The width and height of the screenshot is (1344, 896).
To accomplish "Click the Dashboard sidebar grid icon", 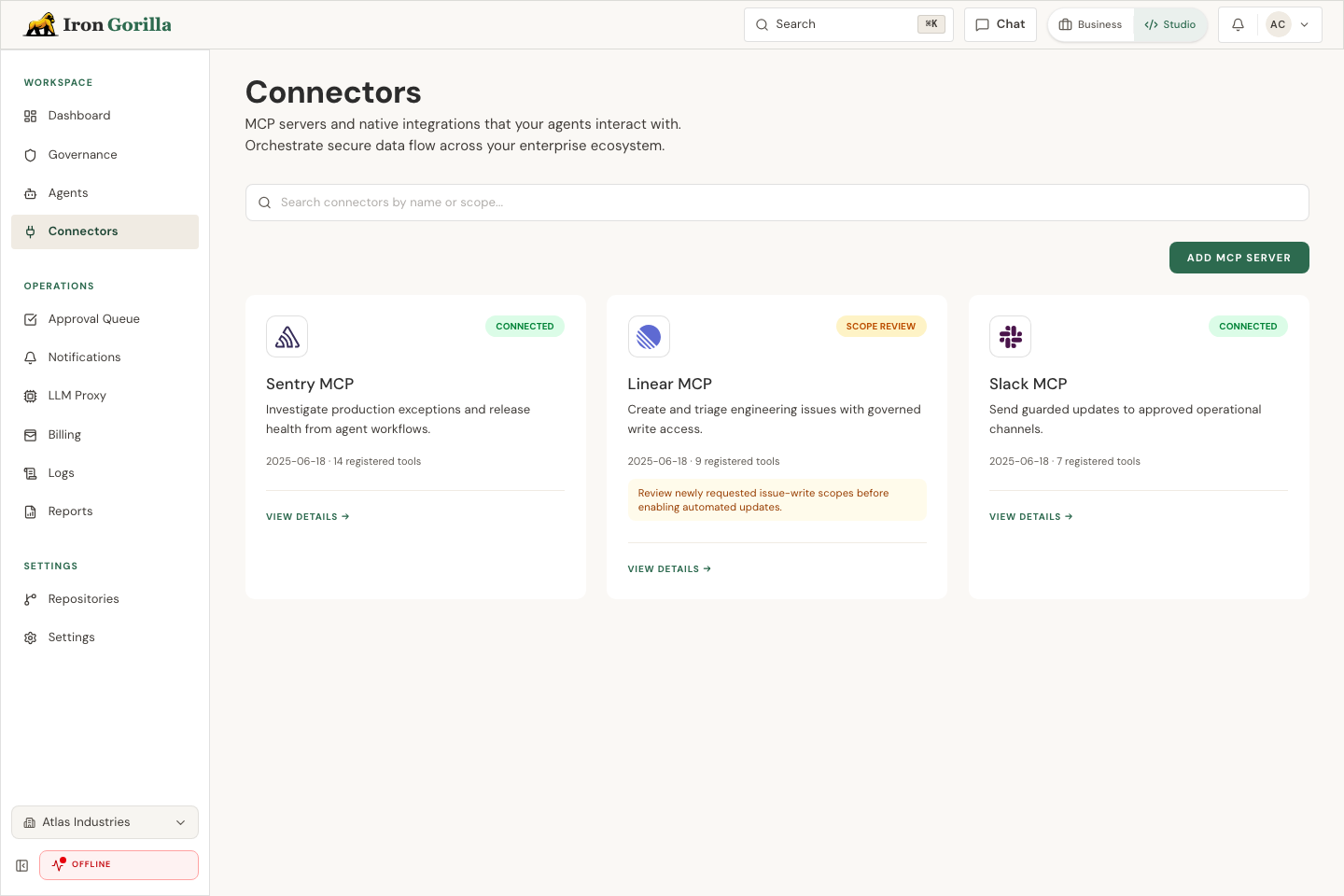I will [30, 116].
